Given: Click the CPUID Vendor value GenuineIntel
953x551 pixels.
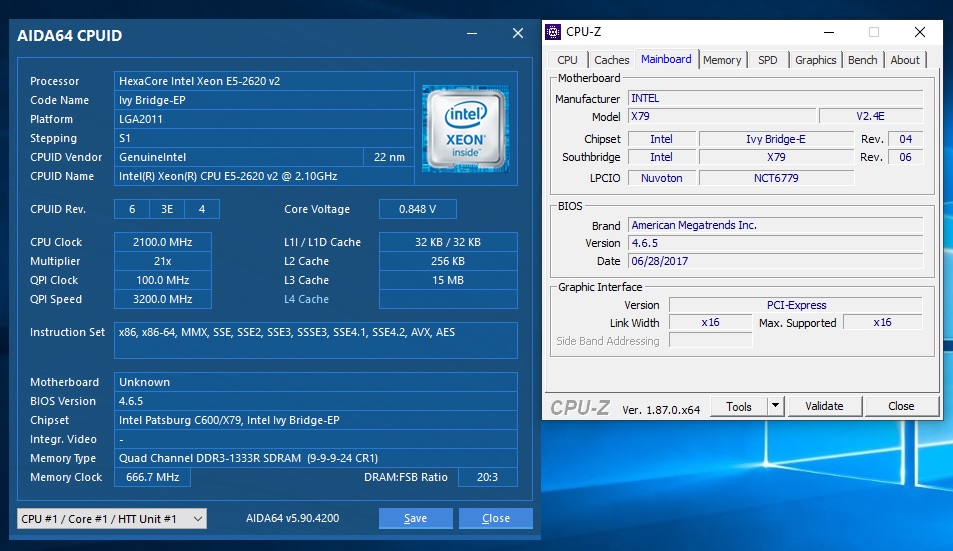Looking at the screenshot, I should pos(238,157).
